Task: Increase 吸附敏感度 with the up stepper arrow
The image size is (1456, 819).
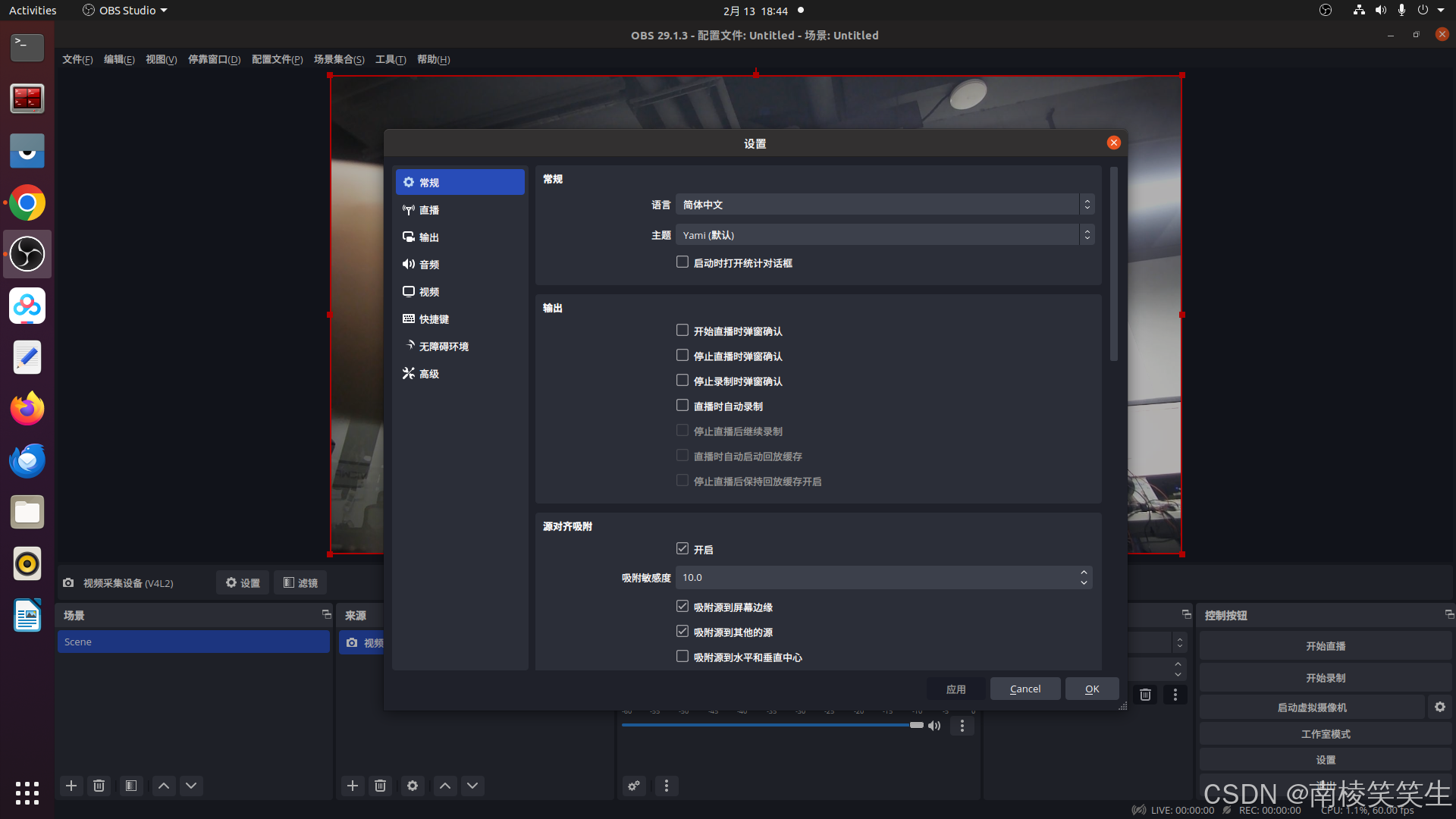Action: pyautogui.click(x=1084, y=573)
